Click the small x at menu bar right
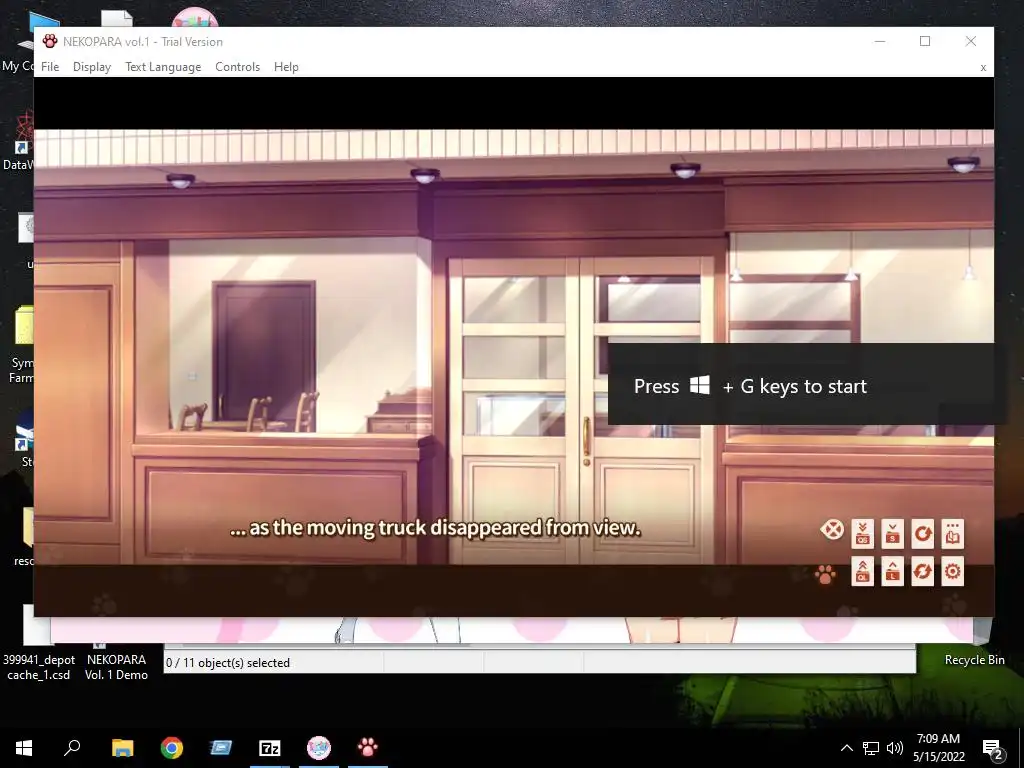 tap(983, 67)
